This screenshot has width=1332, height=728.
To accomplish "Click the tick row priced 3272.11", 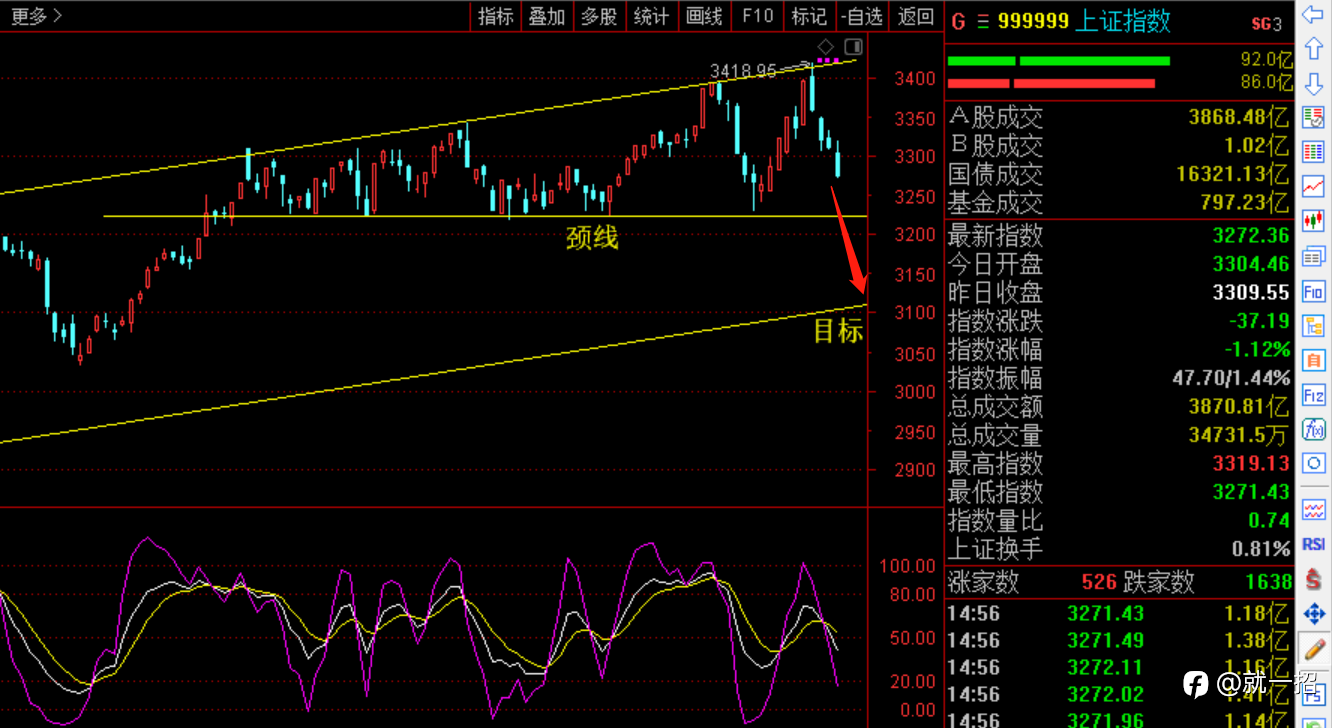I will tap(1119, 667).
